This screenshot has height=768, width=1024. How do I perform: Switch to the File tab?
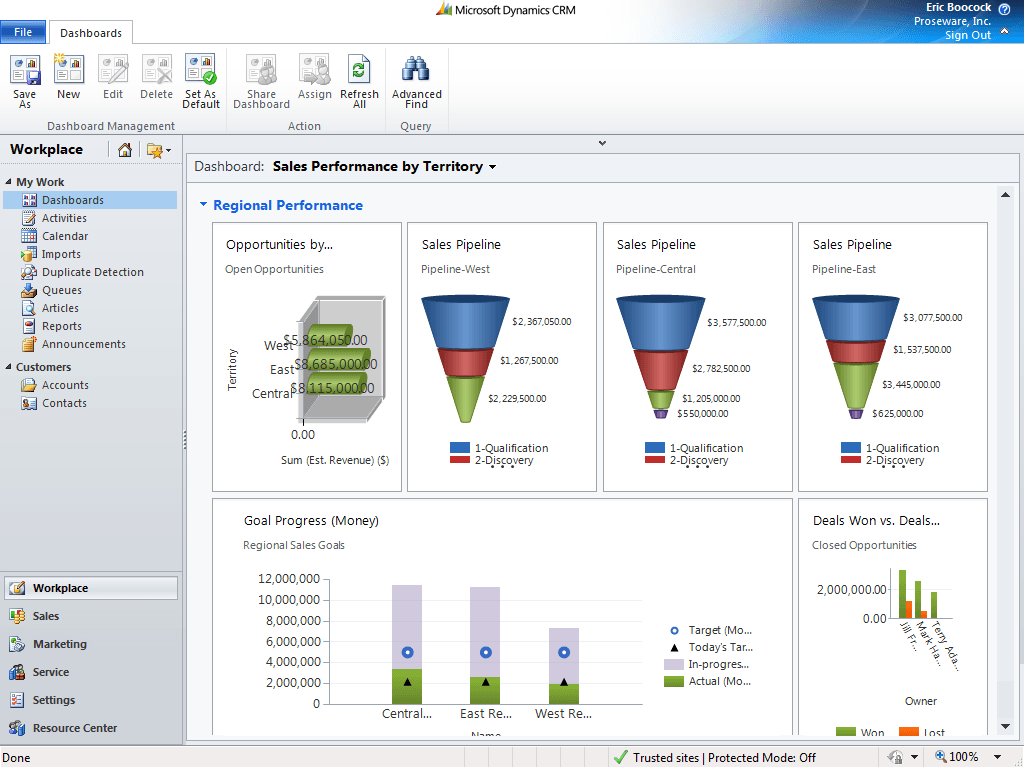(x=23, y=31)
